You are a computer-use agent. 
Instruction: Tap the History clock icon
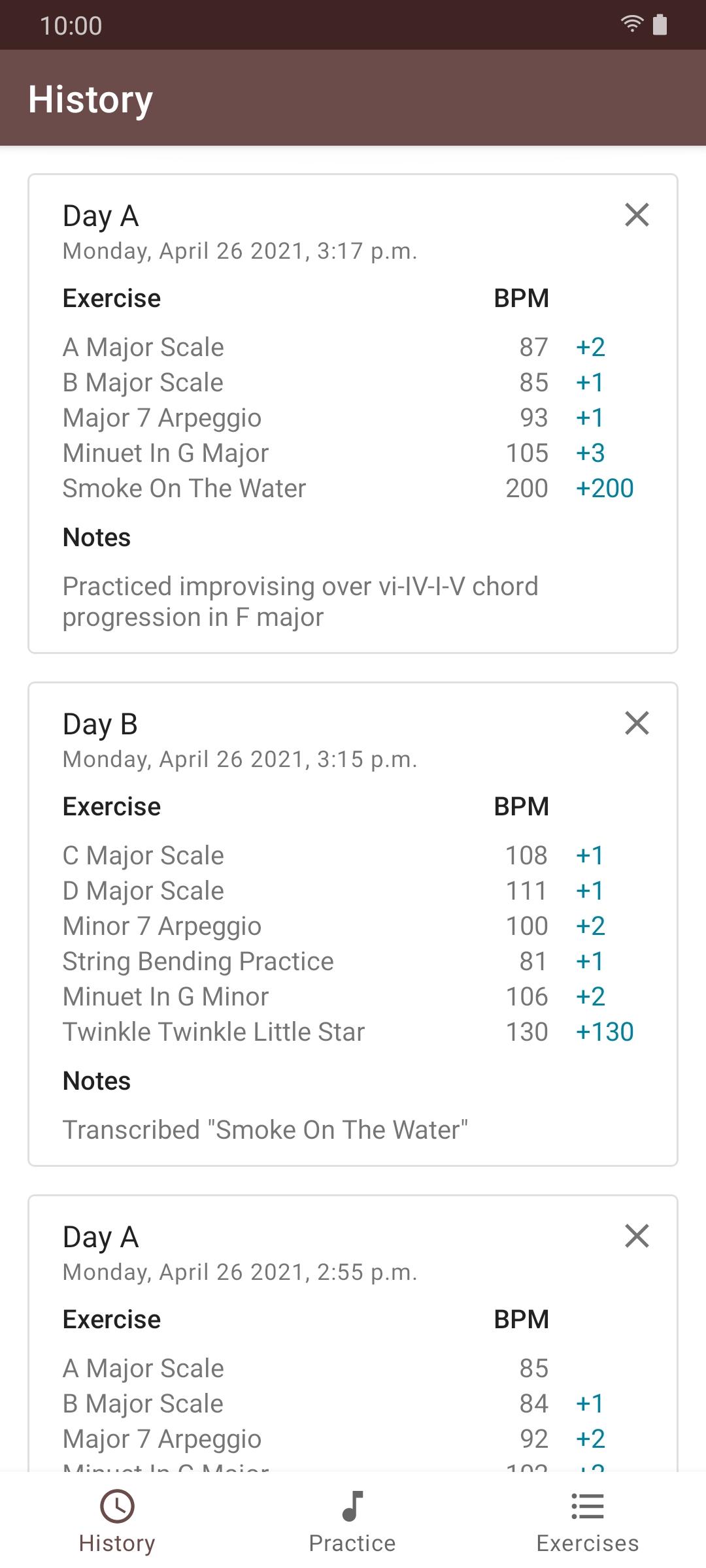117,1507
